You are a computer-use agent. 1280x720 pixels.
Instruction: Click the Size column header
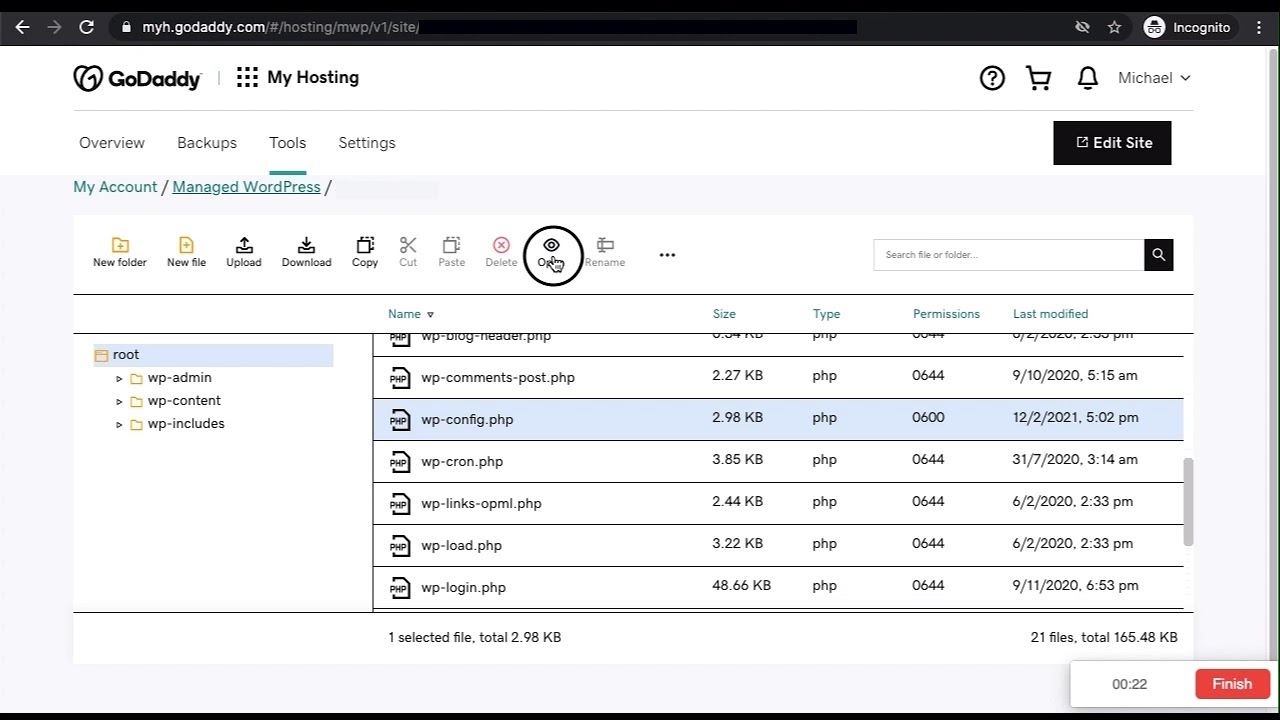click(724, 314)
